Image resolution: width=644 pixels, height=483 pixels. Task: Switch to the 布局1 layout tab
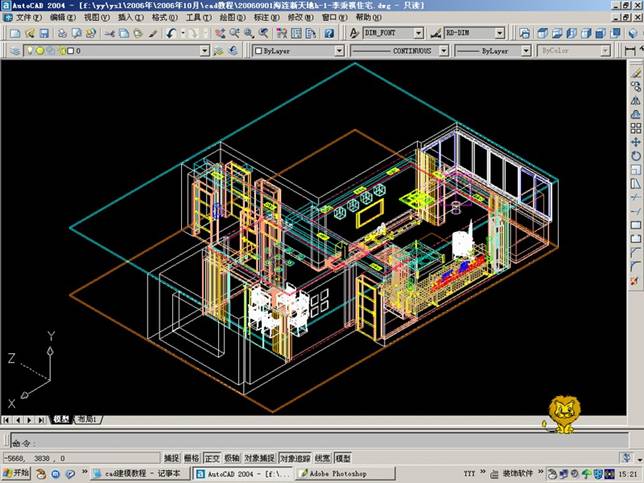pyautogui.click(x=90, y=420)
